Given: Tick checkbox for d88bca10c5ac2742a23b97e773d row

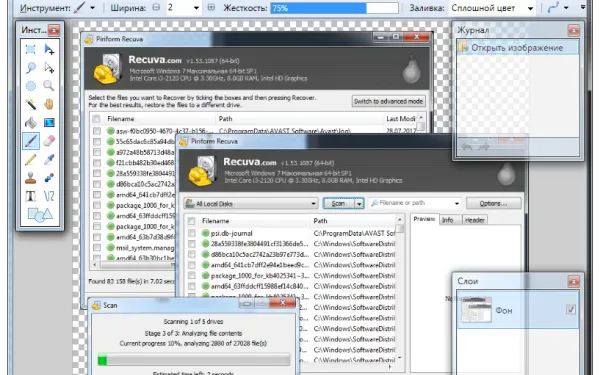Looking at the screenshot, I should [192, 254].
